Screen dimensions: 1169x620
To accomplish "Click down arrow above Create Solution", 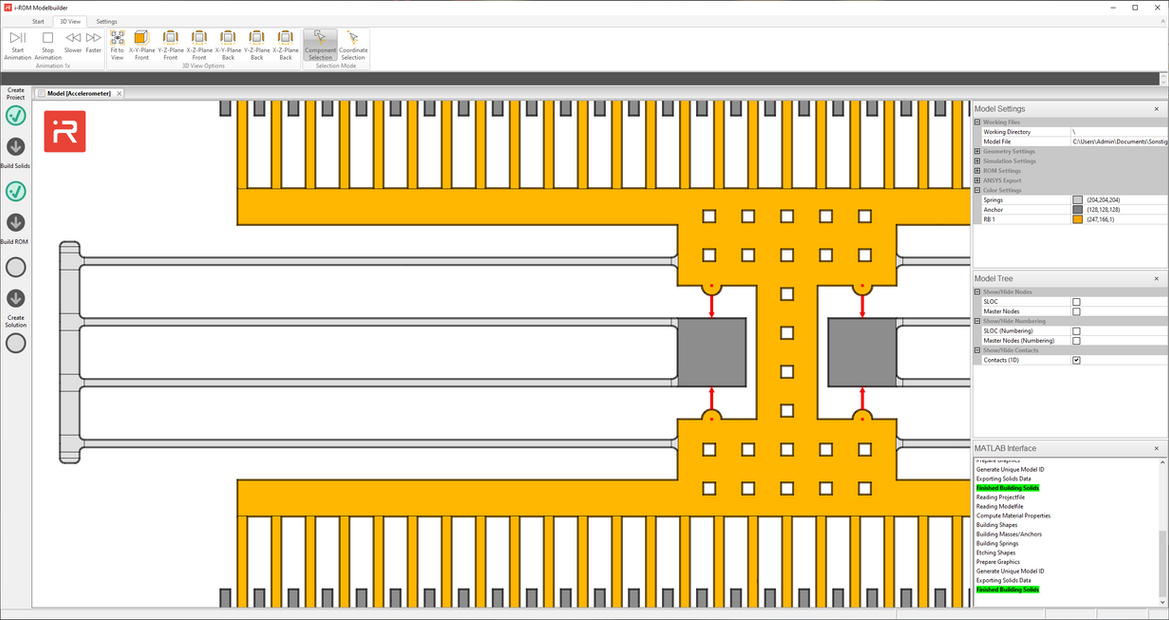I will click(x=16, y=298).
